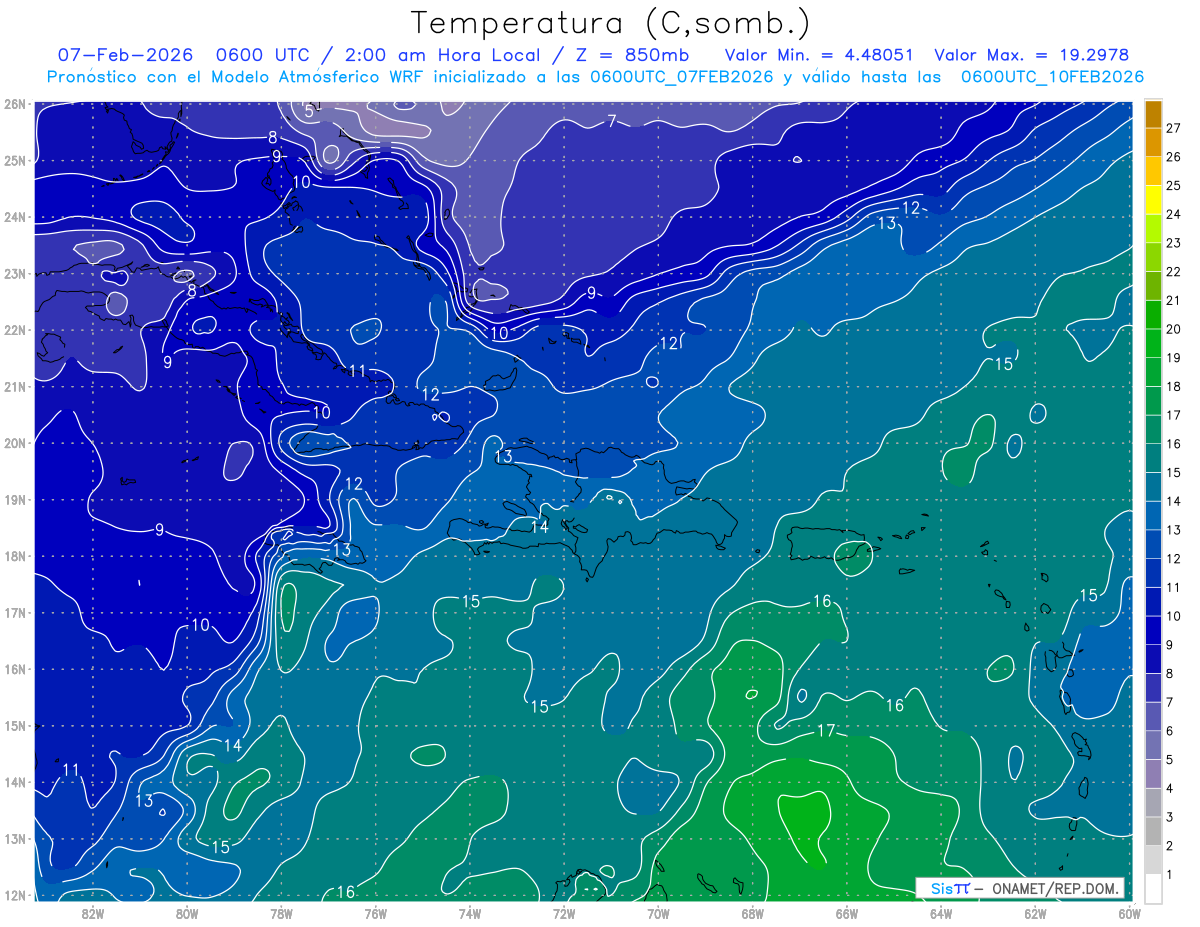Screen dimensions: 1200x927
Task: Click the "66W" longitude axis label
Action: [847, 913]
